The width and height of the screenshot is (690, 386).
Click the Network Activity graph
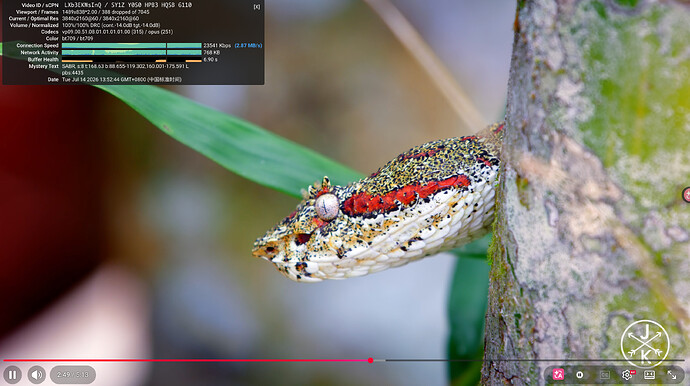click(x=132, y=52)
